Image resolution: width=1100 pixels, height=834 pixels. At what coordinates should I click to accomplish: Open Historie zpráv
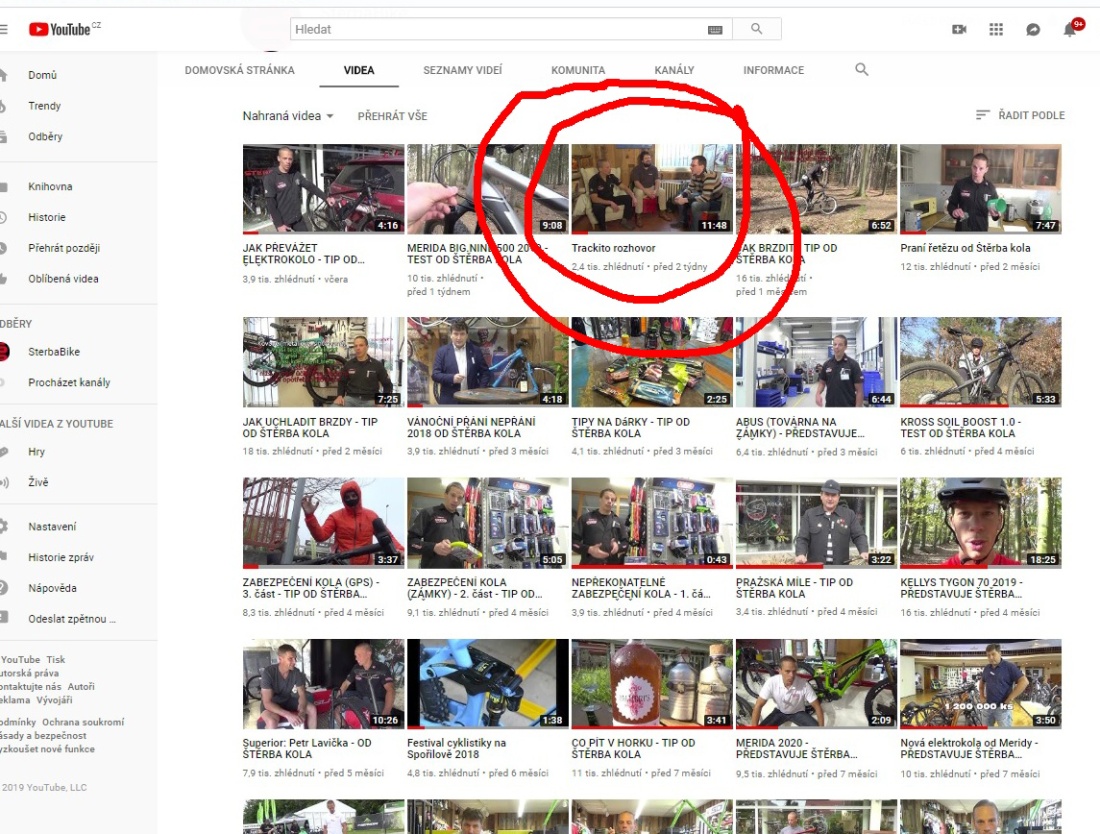tap(60, 558)
